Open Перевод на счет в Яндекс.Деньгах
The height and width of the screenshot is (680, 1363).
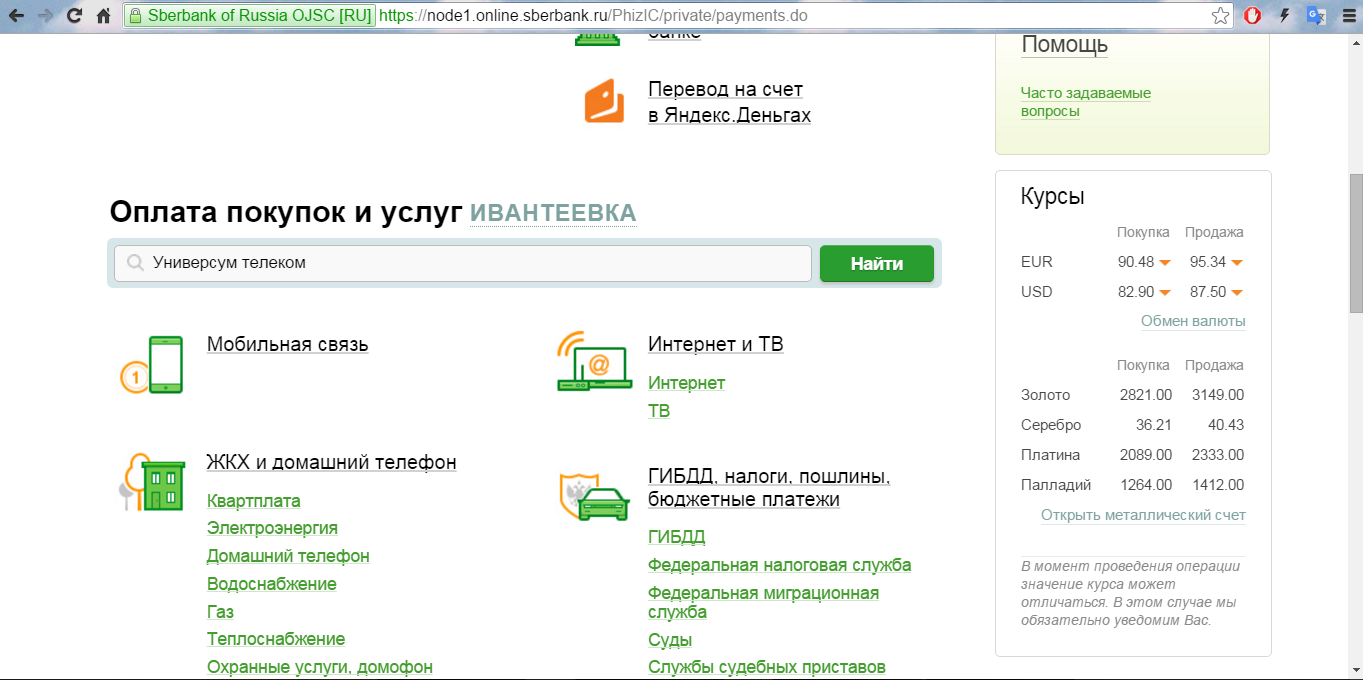[x=729, y=102]
